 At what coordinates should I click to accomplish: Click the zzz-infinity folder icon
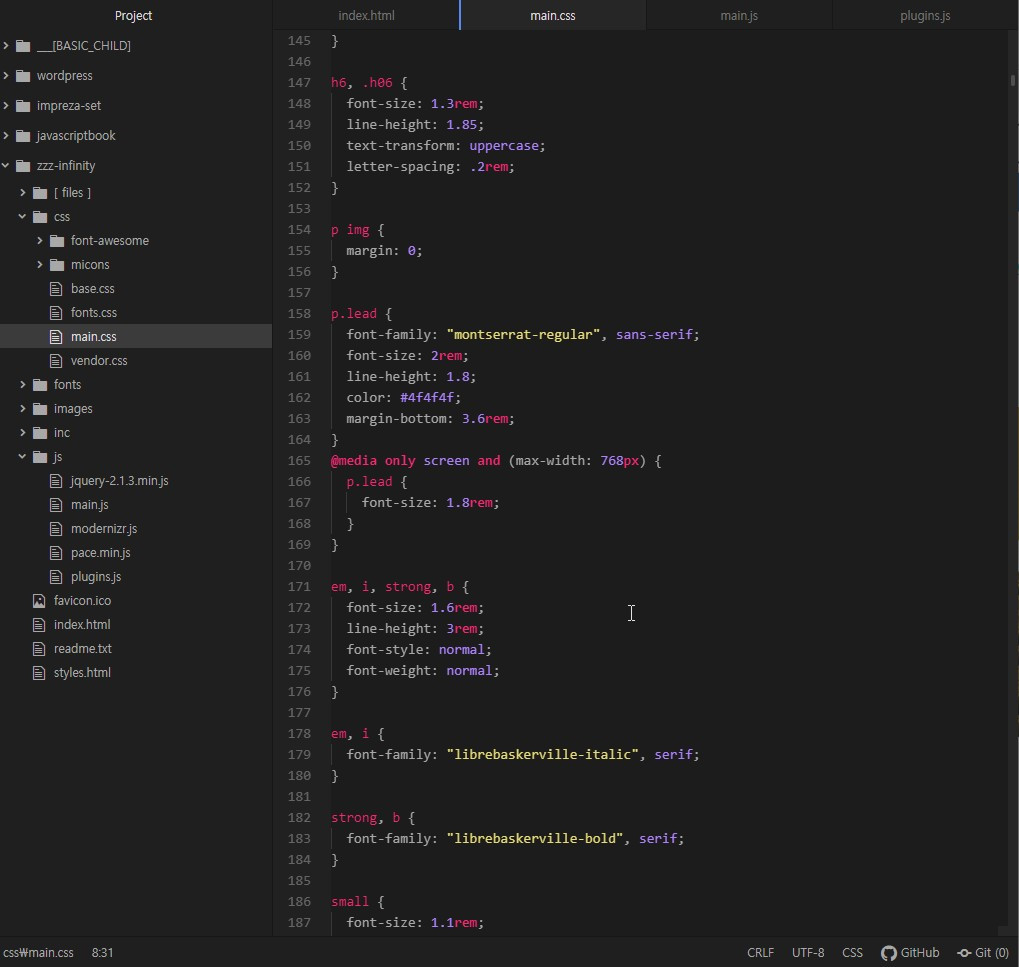coord(23,165)
